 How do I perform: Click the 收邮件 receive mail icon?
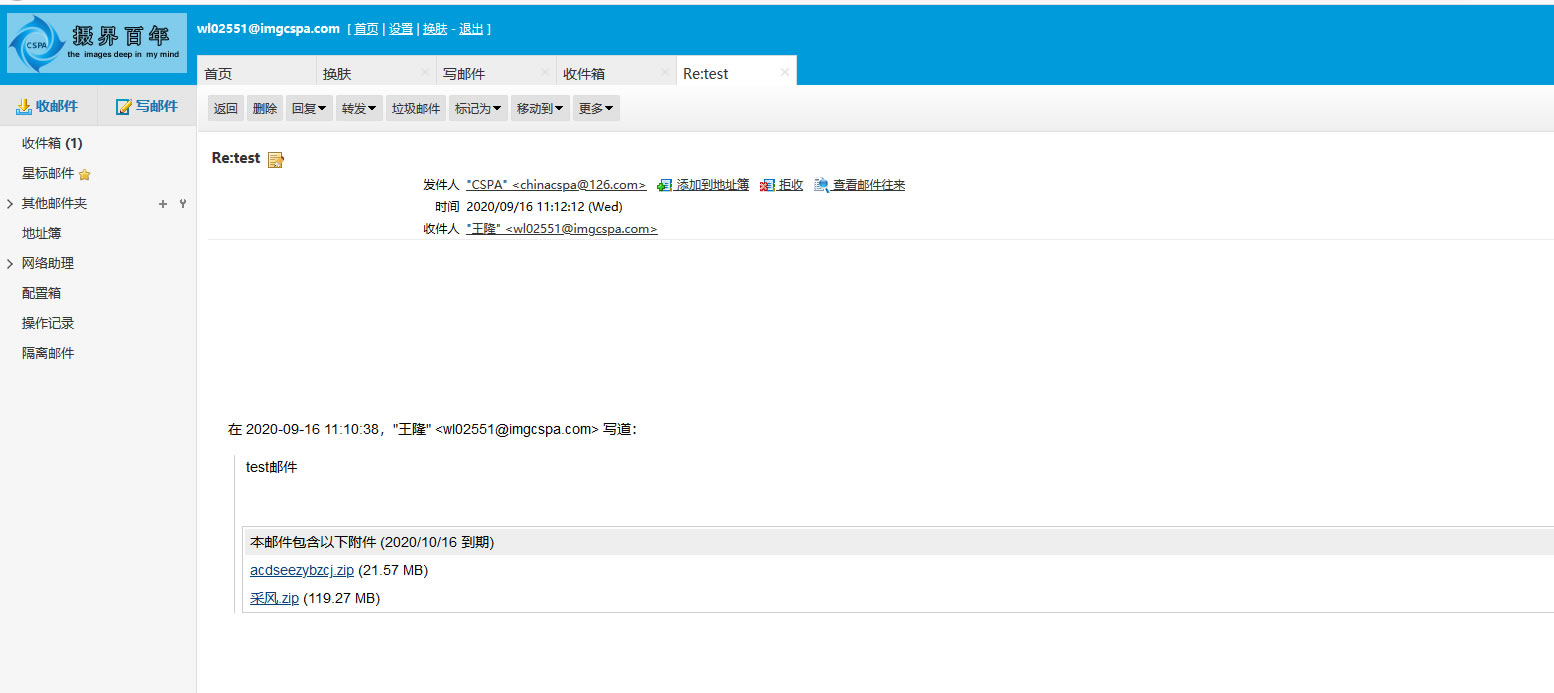(24, 107)
